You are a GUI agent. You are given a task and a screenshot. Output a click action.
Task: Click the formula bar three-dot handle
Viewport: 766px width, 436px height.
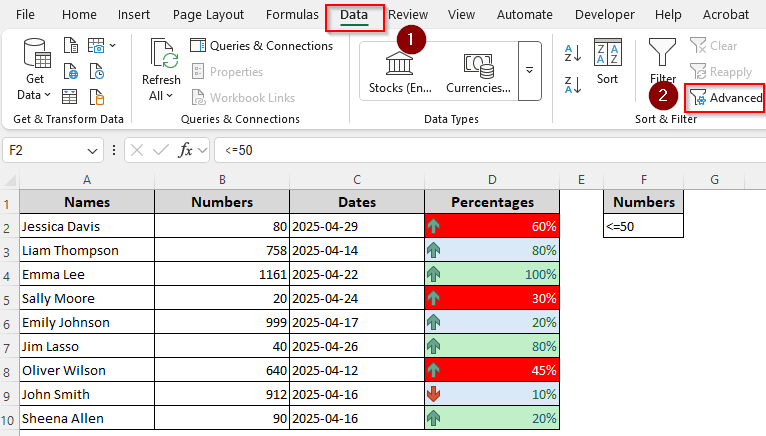coord(114,150)
